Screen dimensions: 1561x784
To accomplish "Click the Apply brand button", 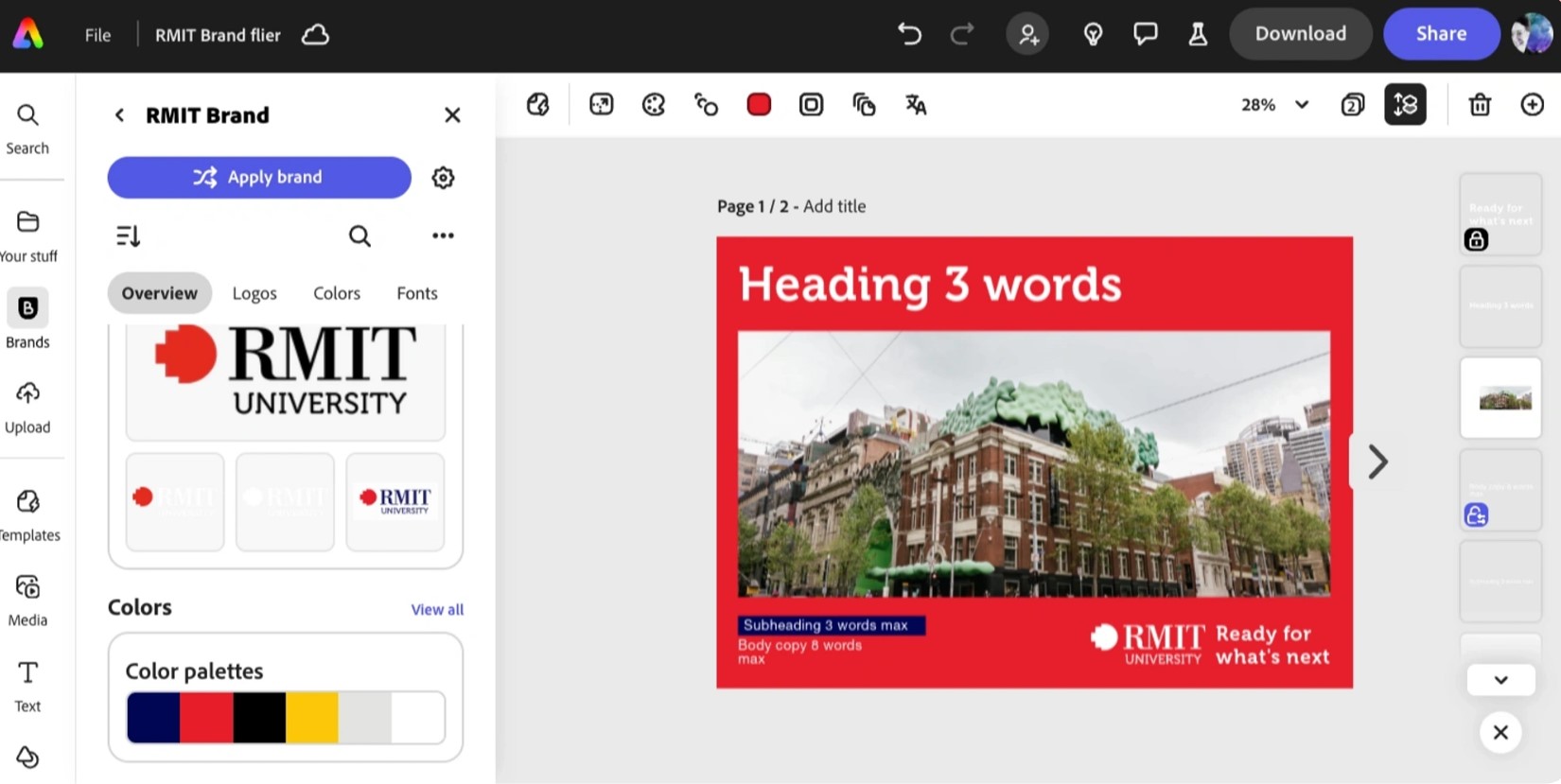I will coord(259,177).
